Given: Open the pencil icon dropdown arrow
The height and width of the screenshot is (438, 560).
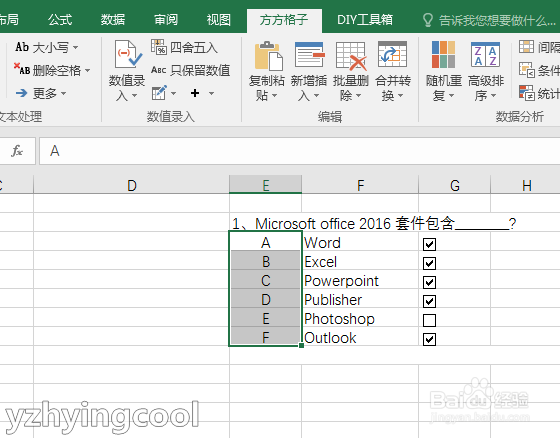Looking at the screenshot, I should click(174, 94).
